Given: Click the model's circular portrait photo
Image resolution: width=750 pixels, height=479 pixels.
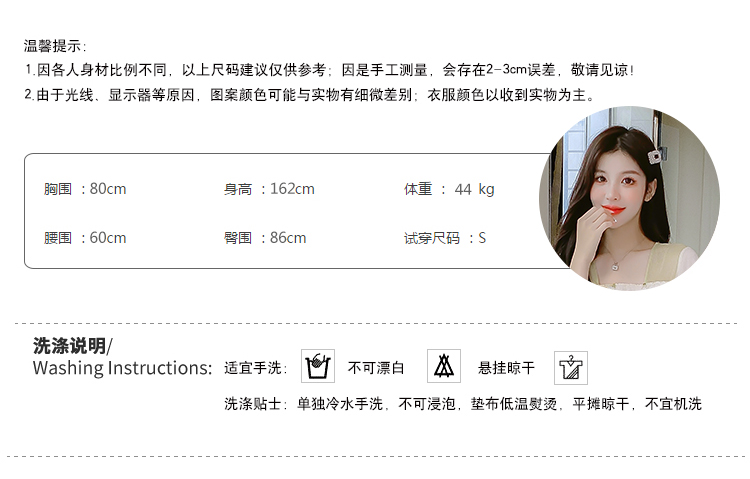Looking at the screenshot, I should pyautogui.click(x=629, y=198).
